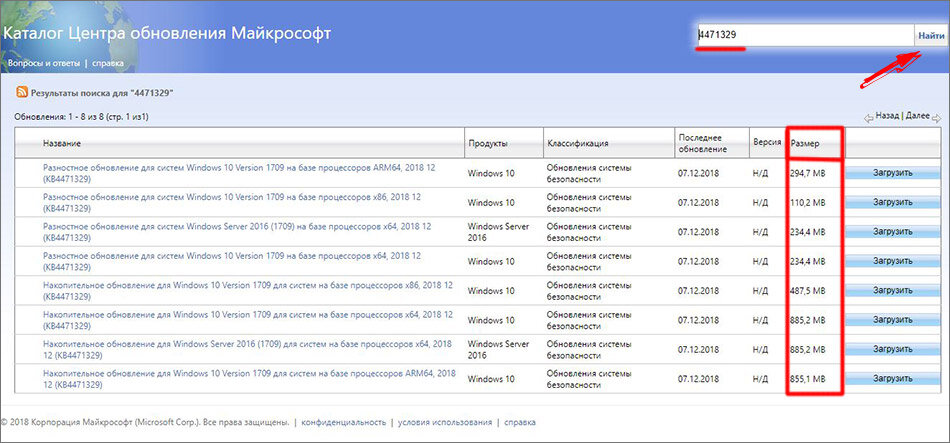This screenshot has height=443, width=950.
Task: Click the right arrow icon next to Далее
Action: [x=937, y=117]
